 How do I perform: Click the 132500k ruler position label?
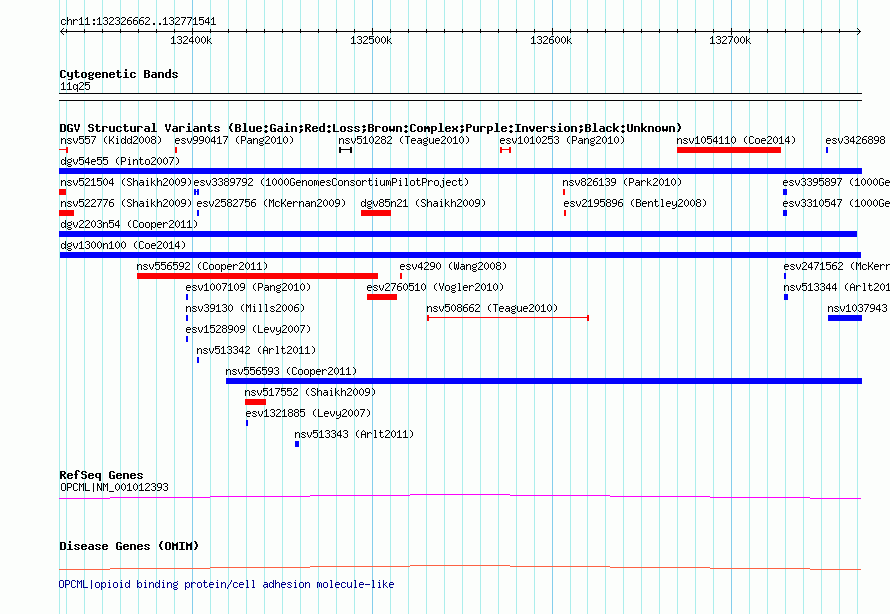[x=371, y=40]
